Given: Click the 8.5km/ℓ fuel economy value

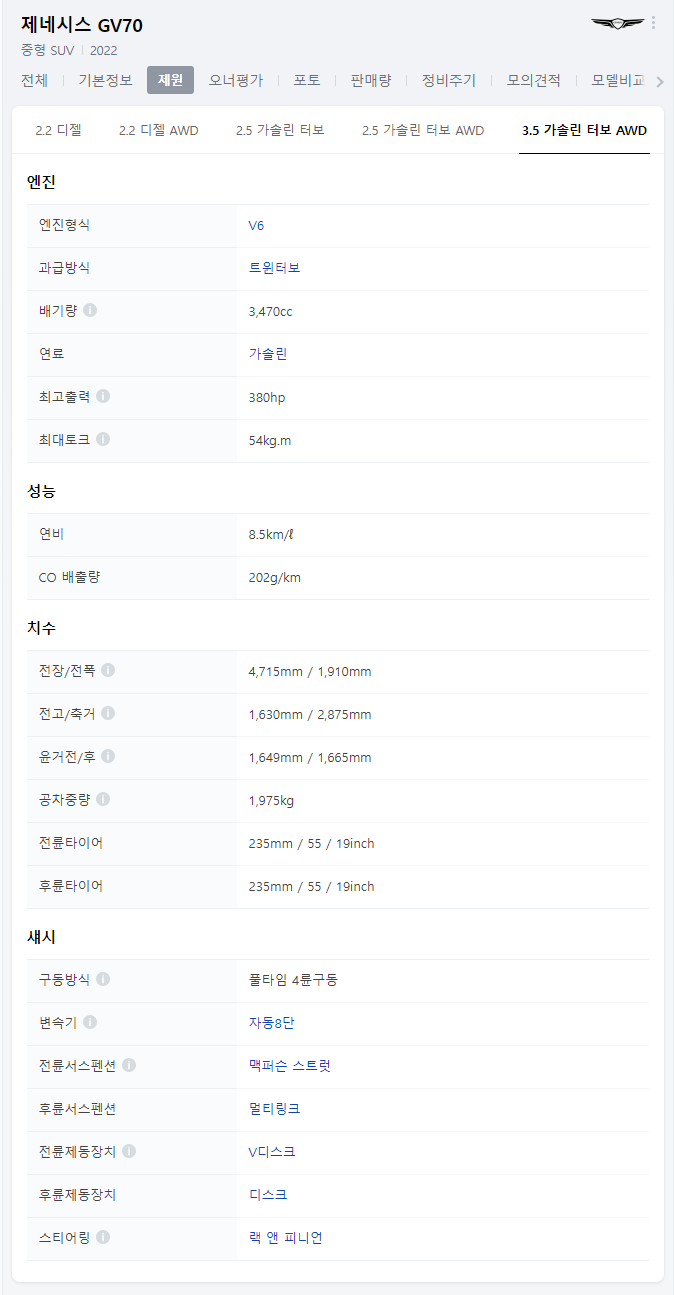Looking at the screenshot, I should pos(271,534).
